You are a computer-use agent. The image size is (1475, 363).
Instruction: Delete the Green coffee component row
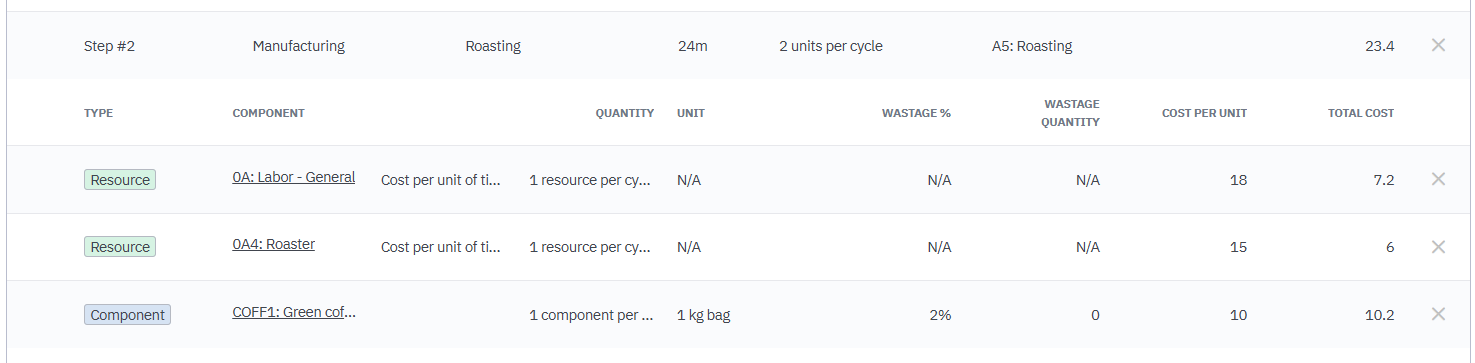1438,314
